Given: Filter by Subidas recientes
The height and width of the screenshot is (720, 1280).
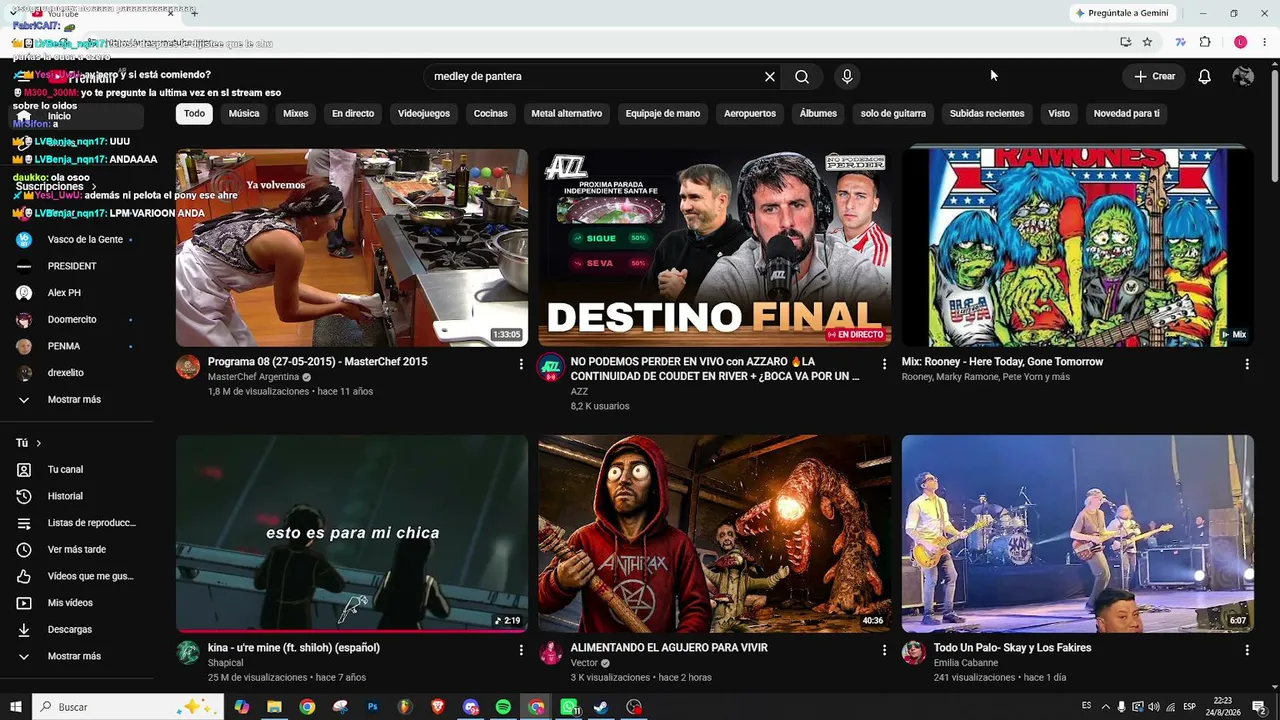Looking at the screenshot, I should 987,113.
